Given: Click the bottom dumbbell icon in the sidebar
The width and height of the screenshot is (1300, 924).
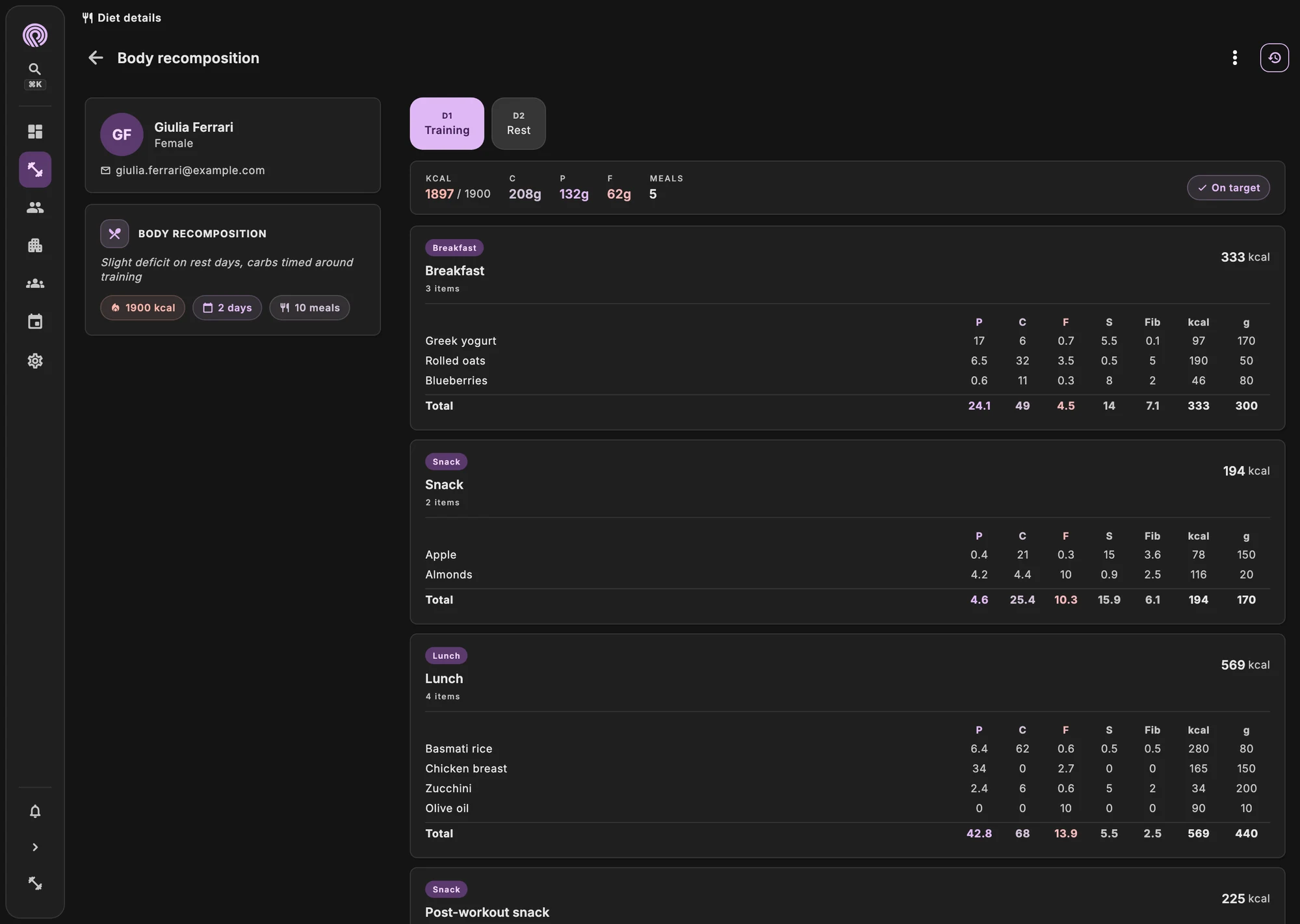Looking at the screenshot, I should click(35, 884).
